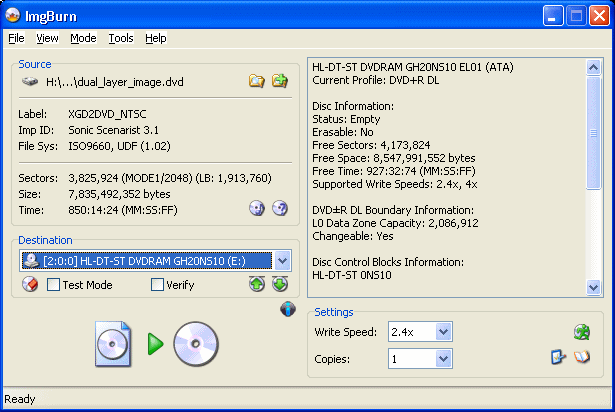Click the info panel scroll down arrow
This screenshot has height=412, width=615.
tap(593, 287)
